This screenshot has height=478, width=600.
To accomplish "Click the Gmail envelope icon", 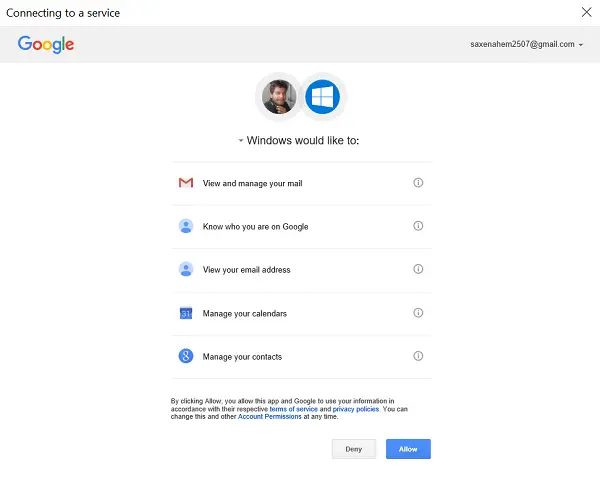I will tap(186, 183).
